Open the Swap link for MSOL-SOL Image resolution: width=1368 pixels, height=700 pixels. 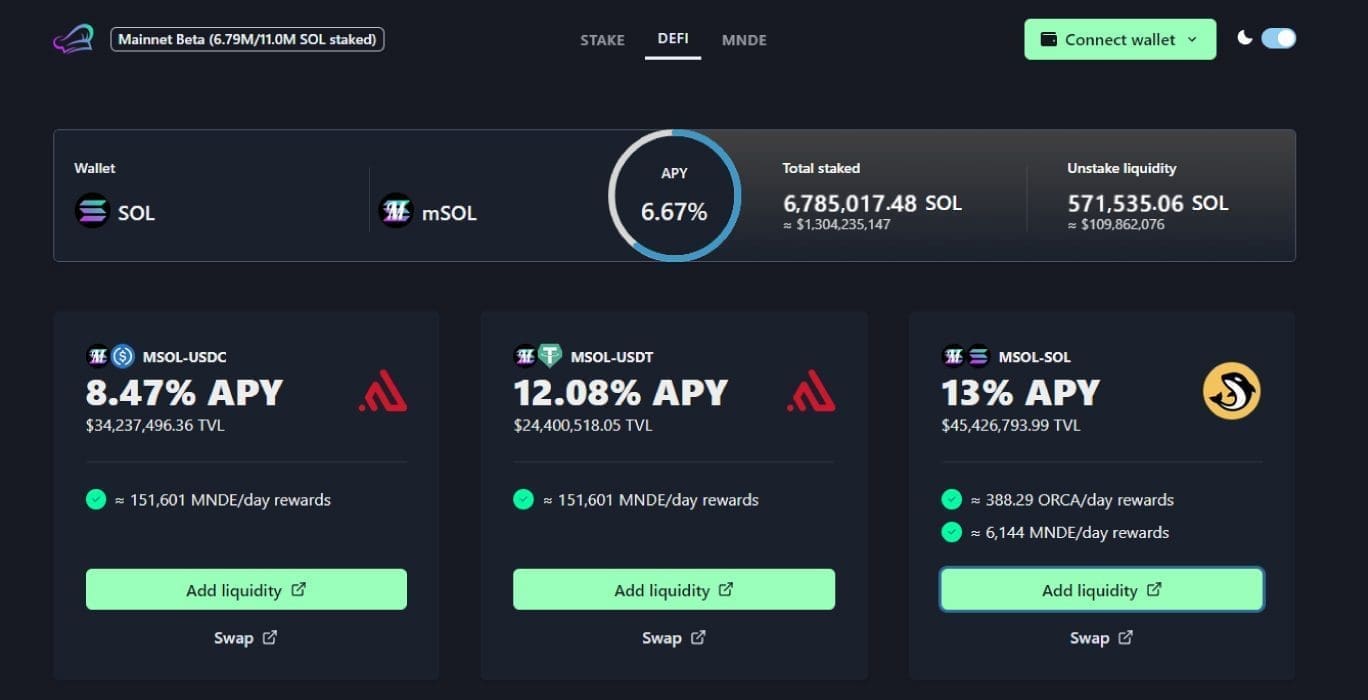click(x=1101, y=638)
